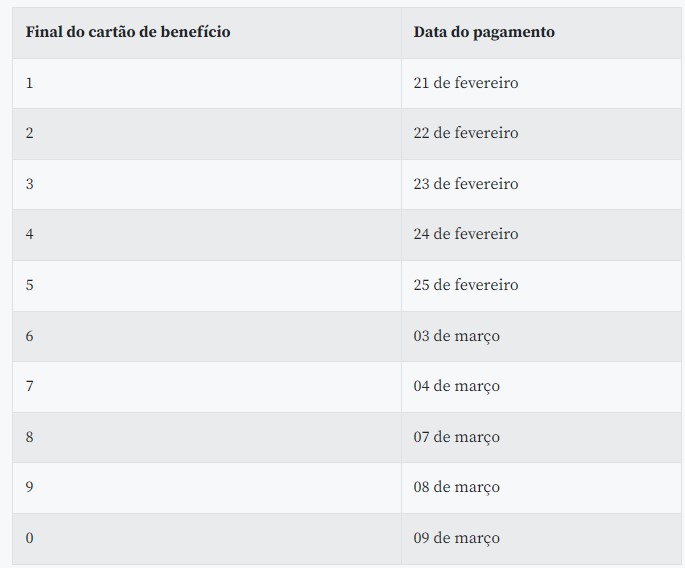Screen dimensions: 685x568
Task: Select the card ending 7 cell
Action: tap(30, 386)
